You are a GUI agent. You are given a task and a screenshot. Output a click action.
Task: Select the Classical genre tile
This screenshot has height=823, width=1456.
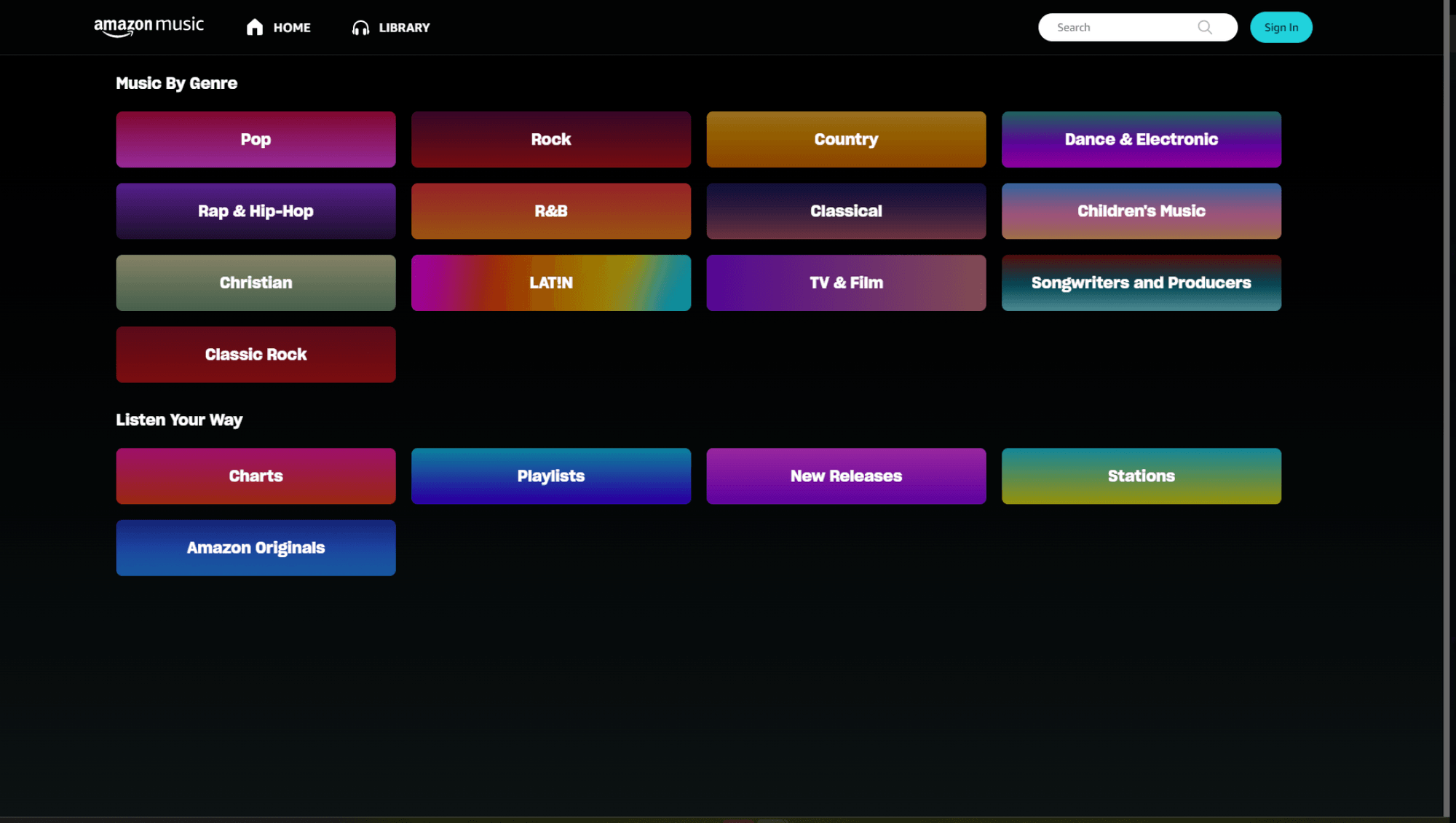coord(846,211)
